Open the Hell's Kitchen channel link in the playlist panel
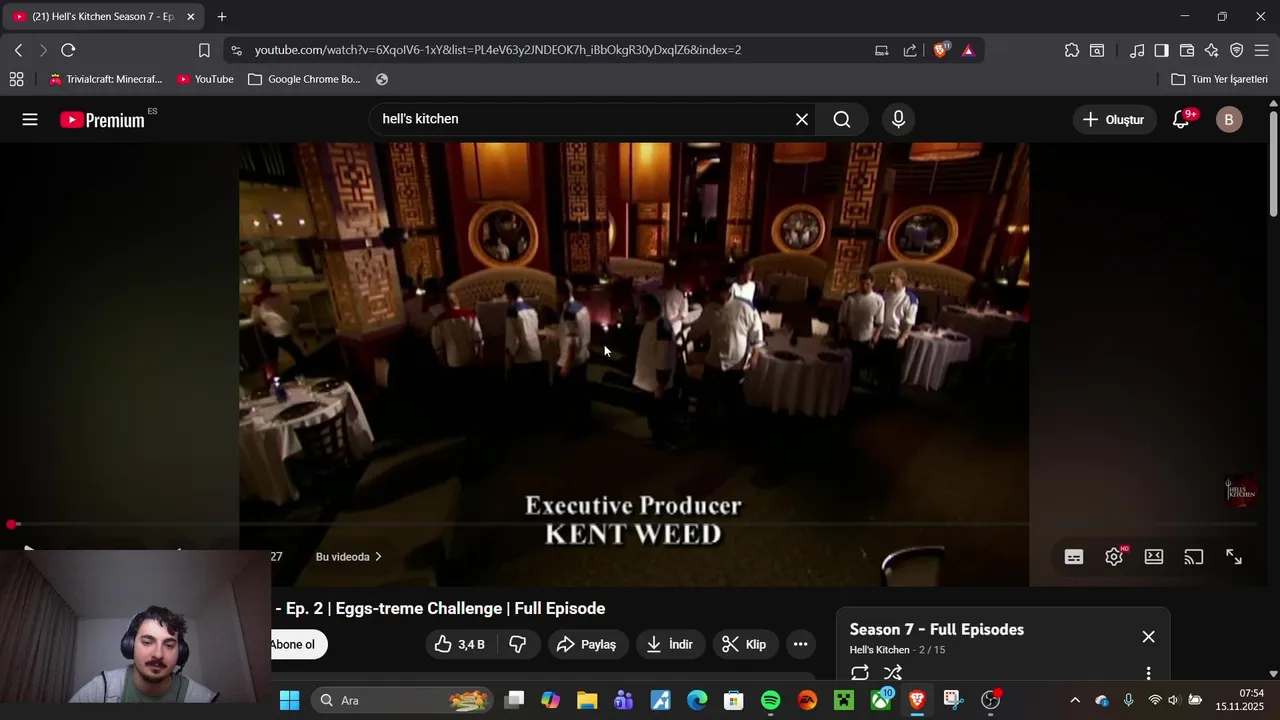This screenshot has height=720, width=1280. (x=880, y=650)
